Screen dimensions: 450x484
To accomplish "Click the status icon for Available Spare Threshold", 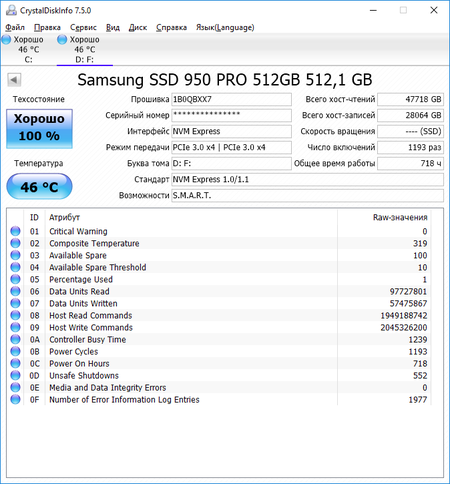I will click(15, 267).
